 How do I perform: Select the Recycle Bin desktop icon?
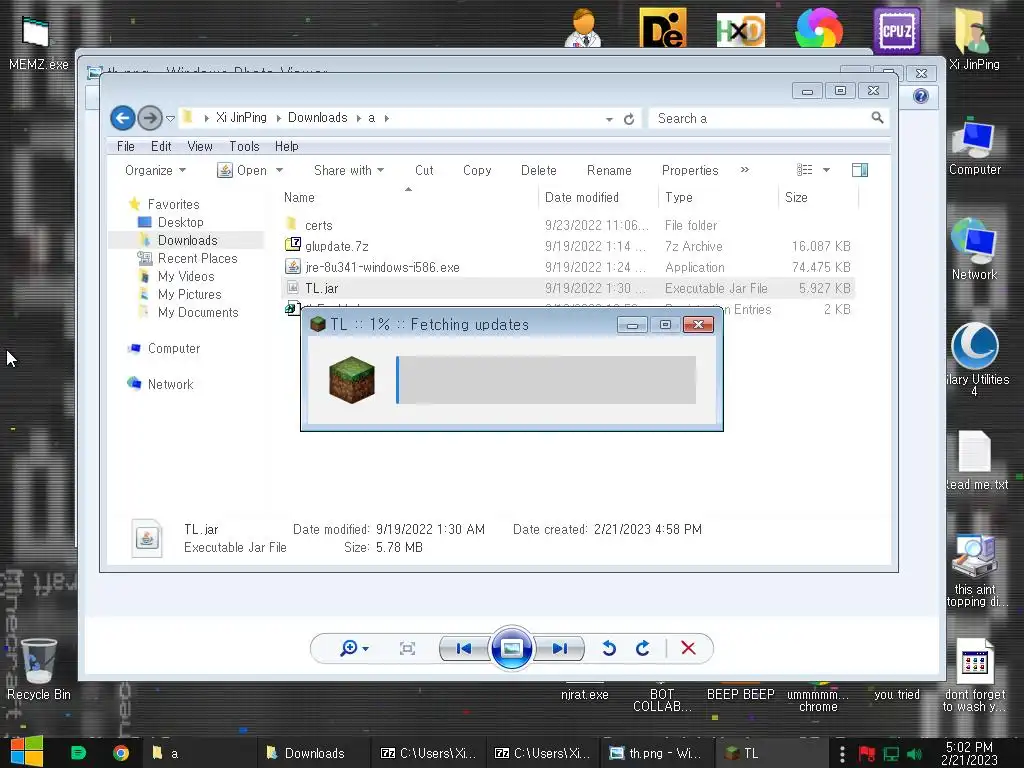[39, 668]
